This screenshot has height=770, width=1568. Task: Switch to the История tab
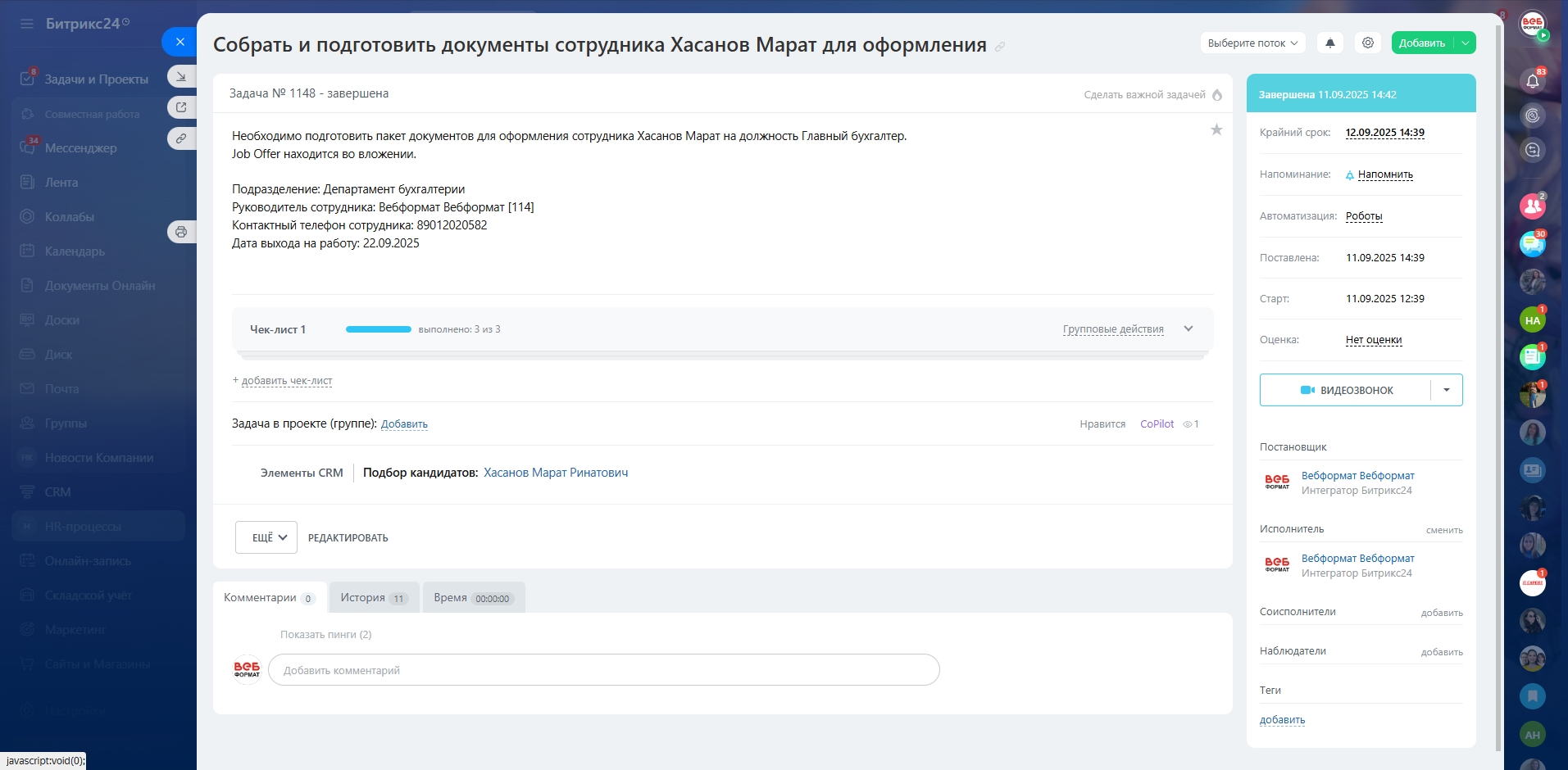point(374,598)
